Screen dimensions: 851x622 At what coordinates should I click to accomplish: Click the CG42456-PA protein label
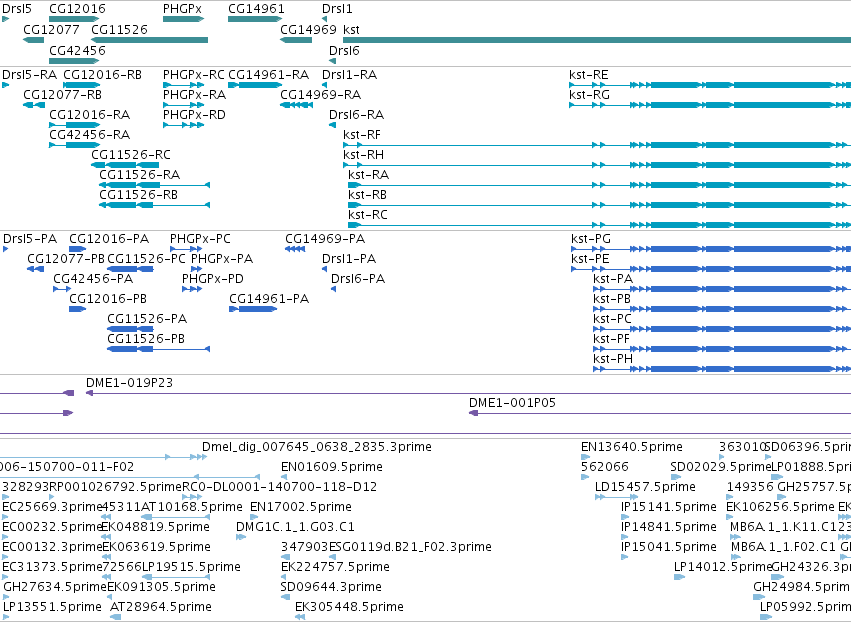(93, 279)
